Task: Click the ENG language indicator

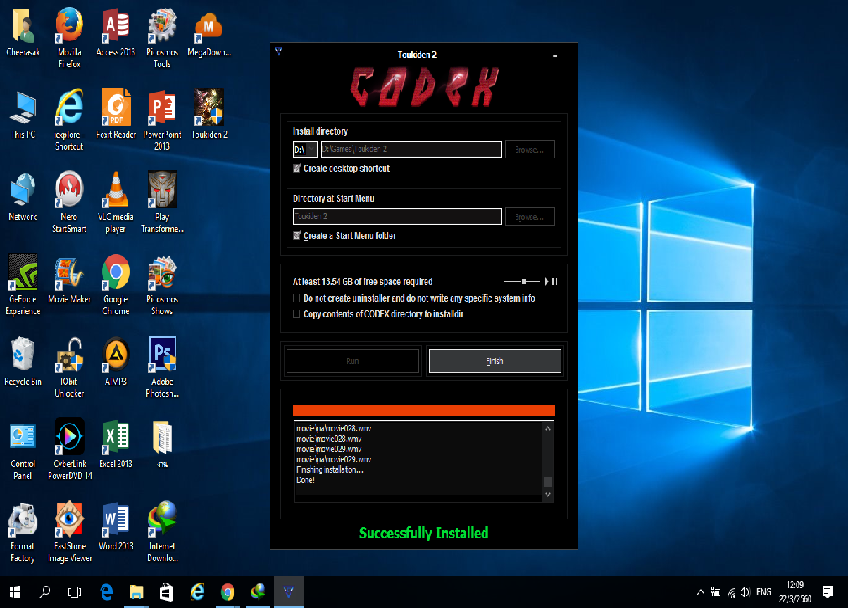Action: point(764,592)
